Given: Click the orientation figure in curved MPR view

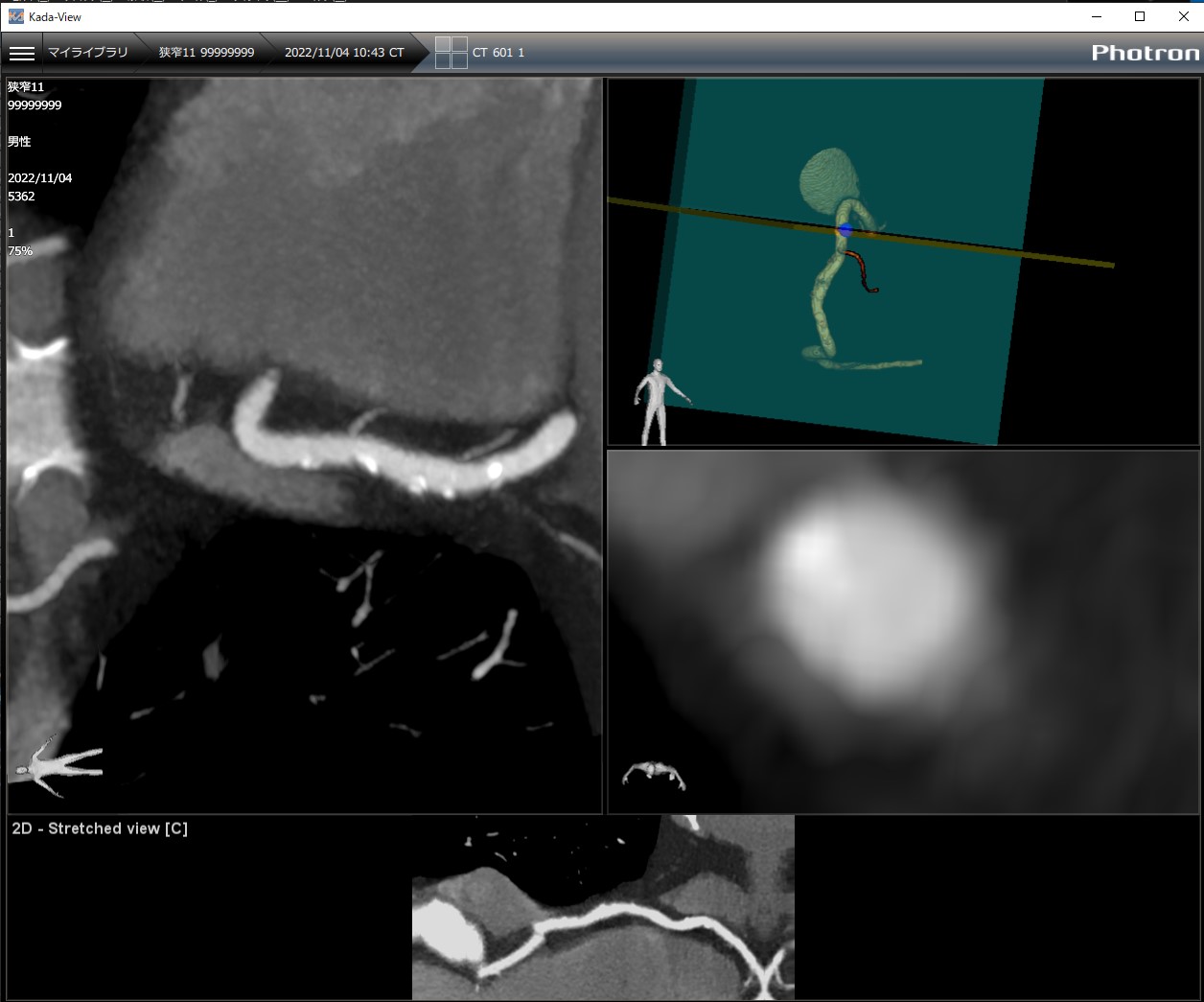Looking at the screenshot, I should pos(59,766).
